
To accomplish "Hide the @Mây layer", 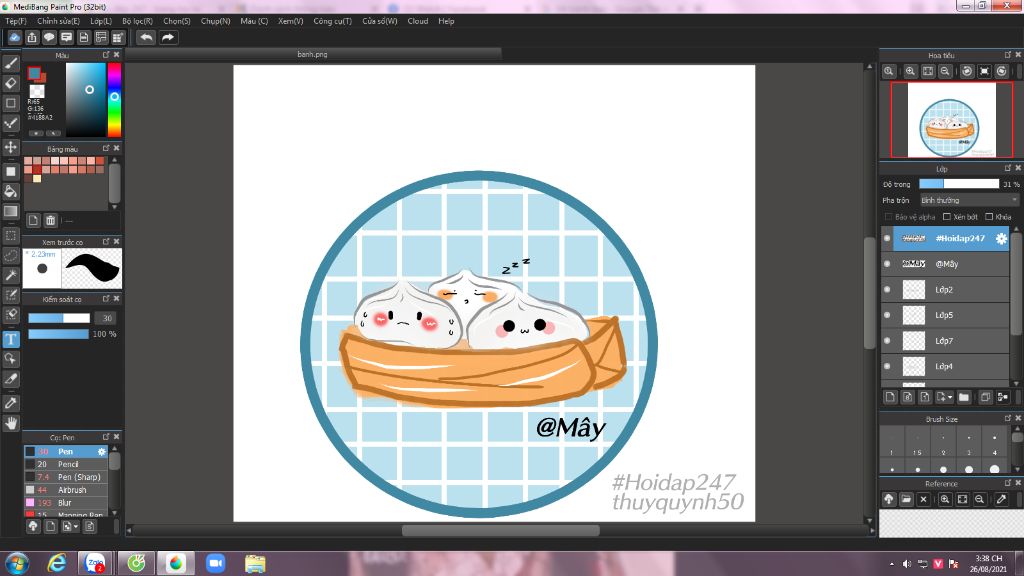I will (887, 264).
